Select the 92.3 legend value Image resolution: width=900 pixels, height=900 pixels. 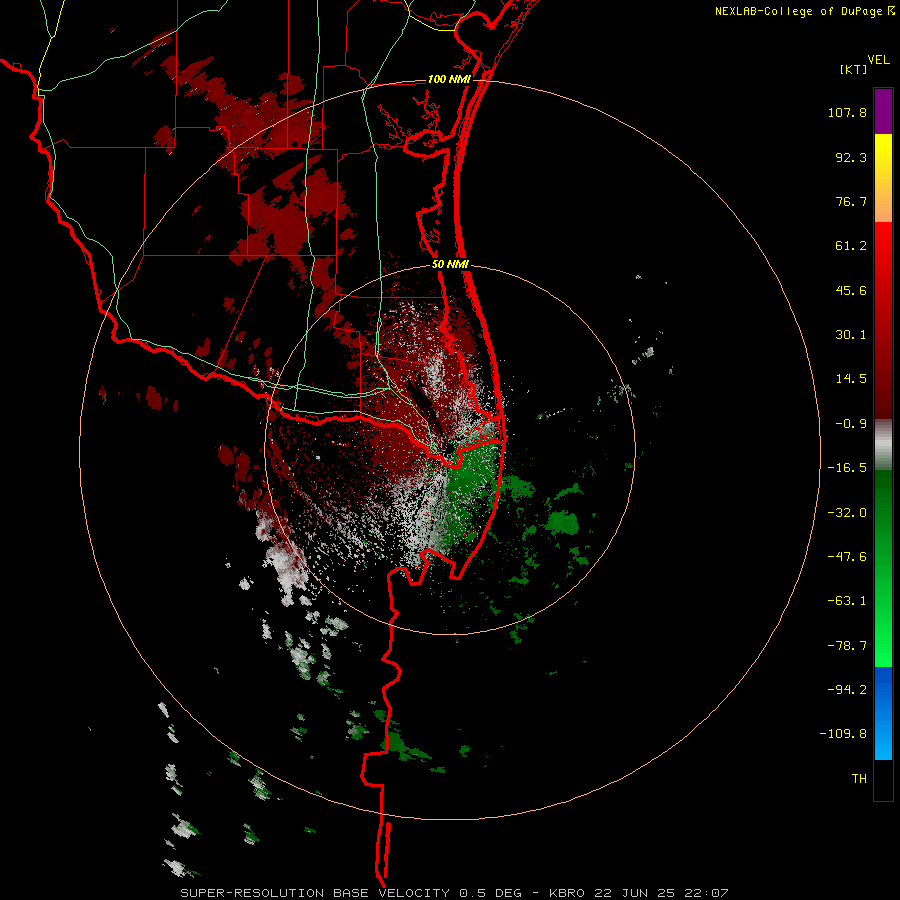[x=851, y=157]
